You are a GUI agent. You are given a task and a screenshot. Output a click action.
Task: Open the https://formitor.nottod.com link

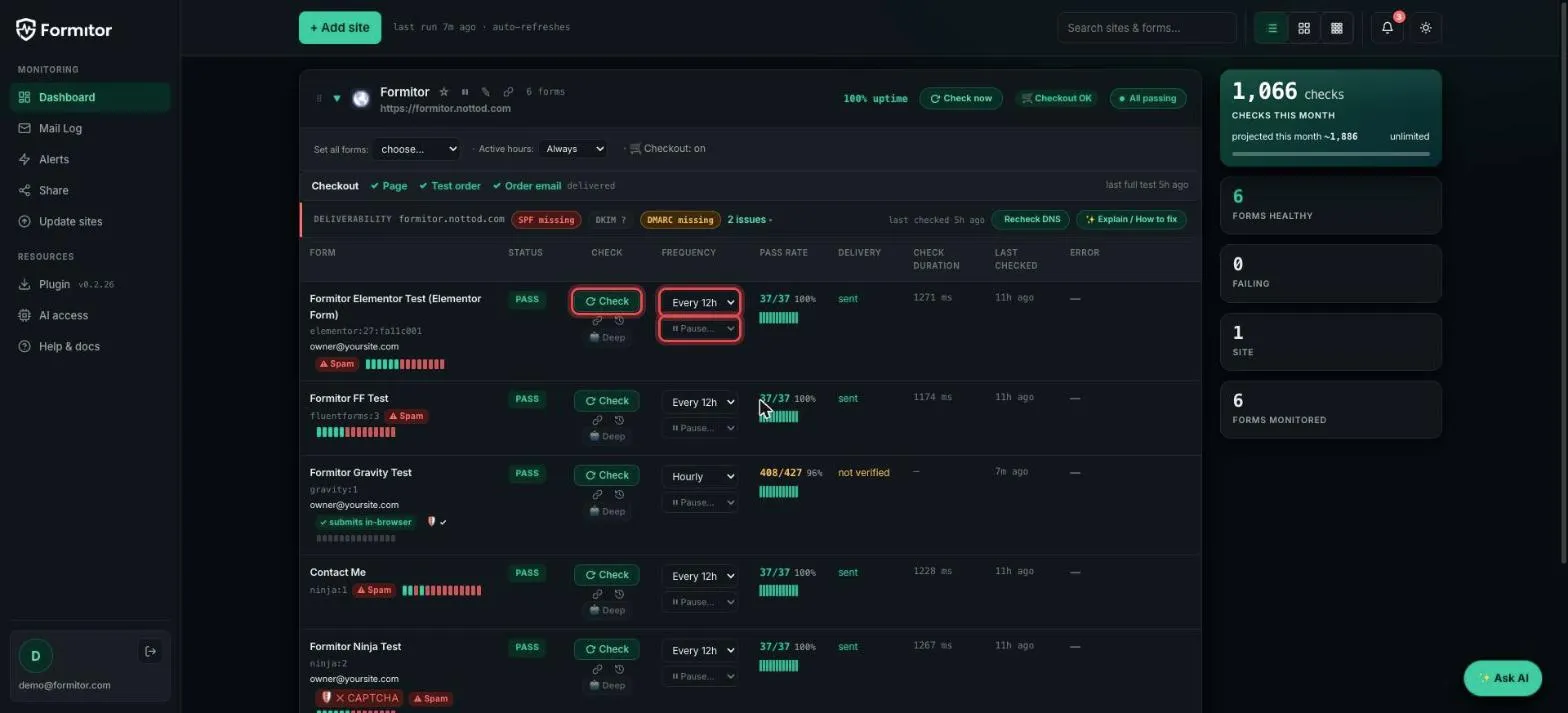(445, 108)
